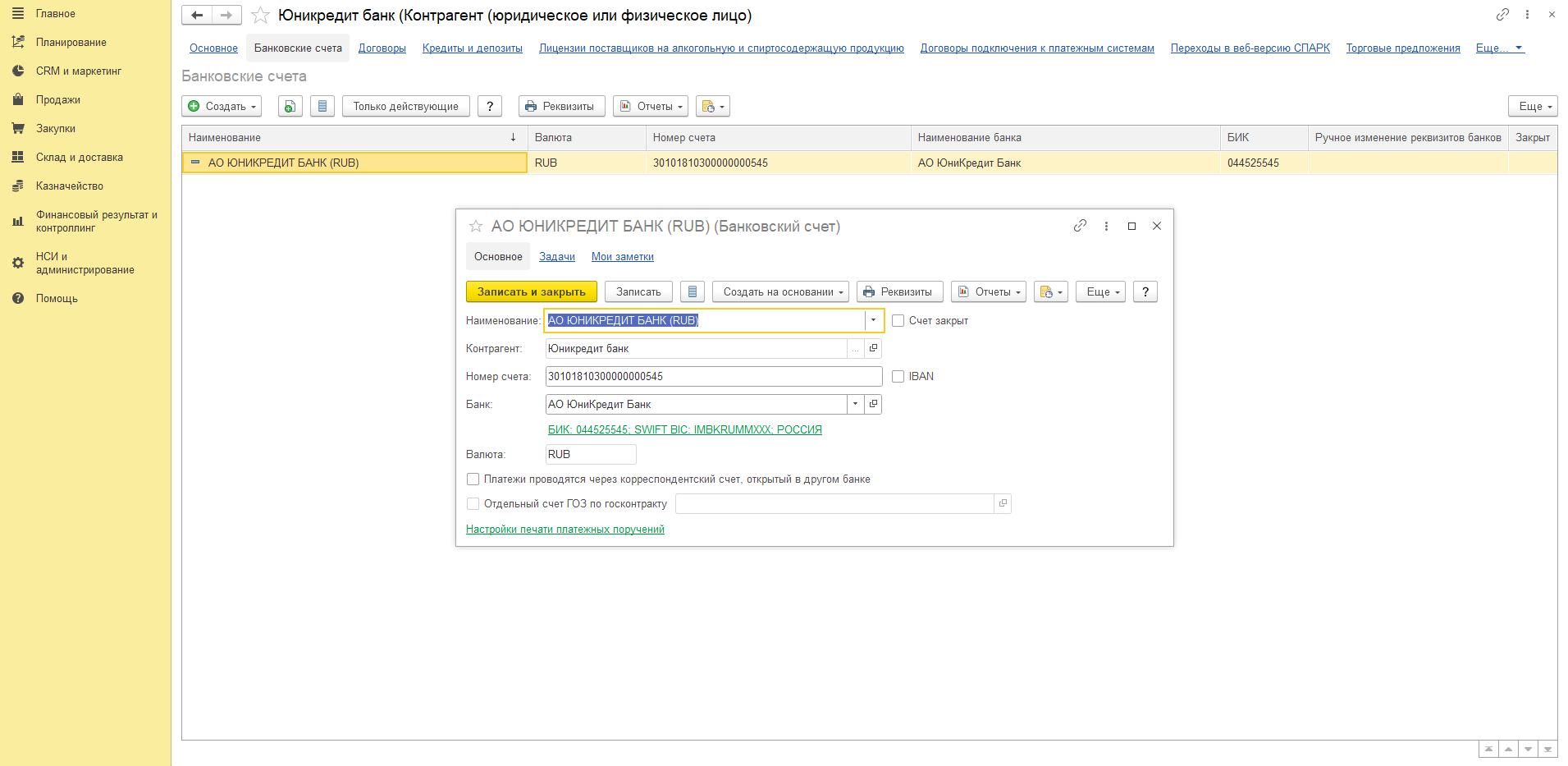Click the copy-account icon next to Создать
The width and height of the screenshot is (1568, 766).
290,107
